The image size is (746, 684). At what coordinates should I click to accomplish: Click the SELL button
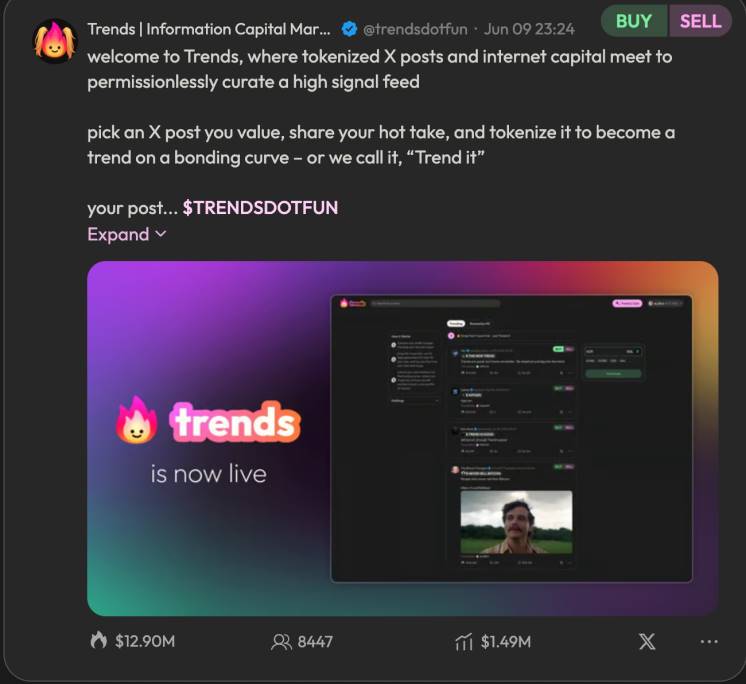pos(700,21)
